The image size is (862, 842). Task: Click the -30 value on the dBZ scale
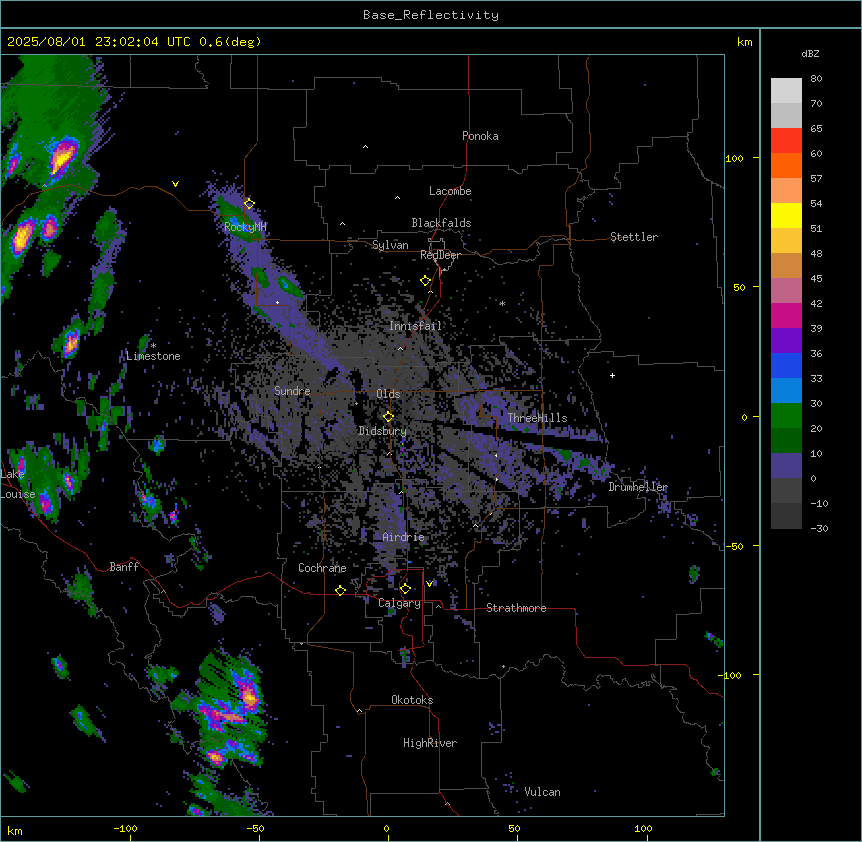coord(819,528)
